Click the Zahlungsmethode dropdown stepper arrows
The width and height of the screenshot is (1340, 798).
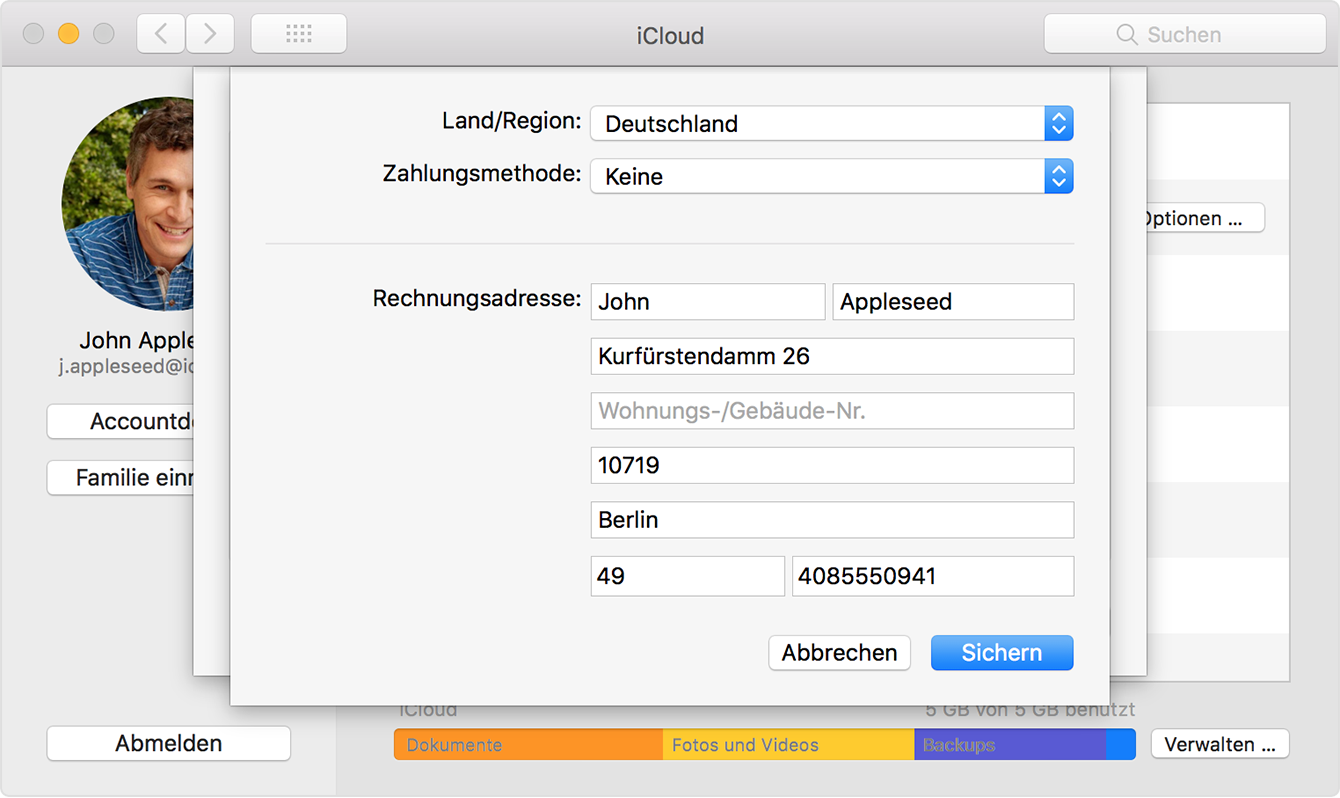pyautogui.click(x=1058, y=176)
